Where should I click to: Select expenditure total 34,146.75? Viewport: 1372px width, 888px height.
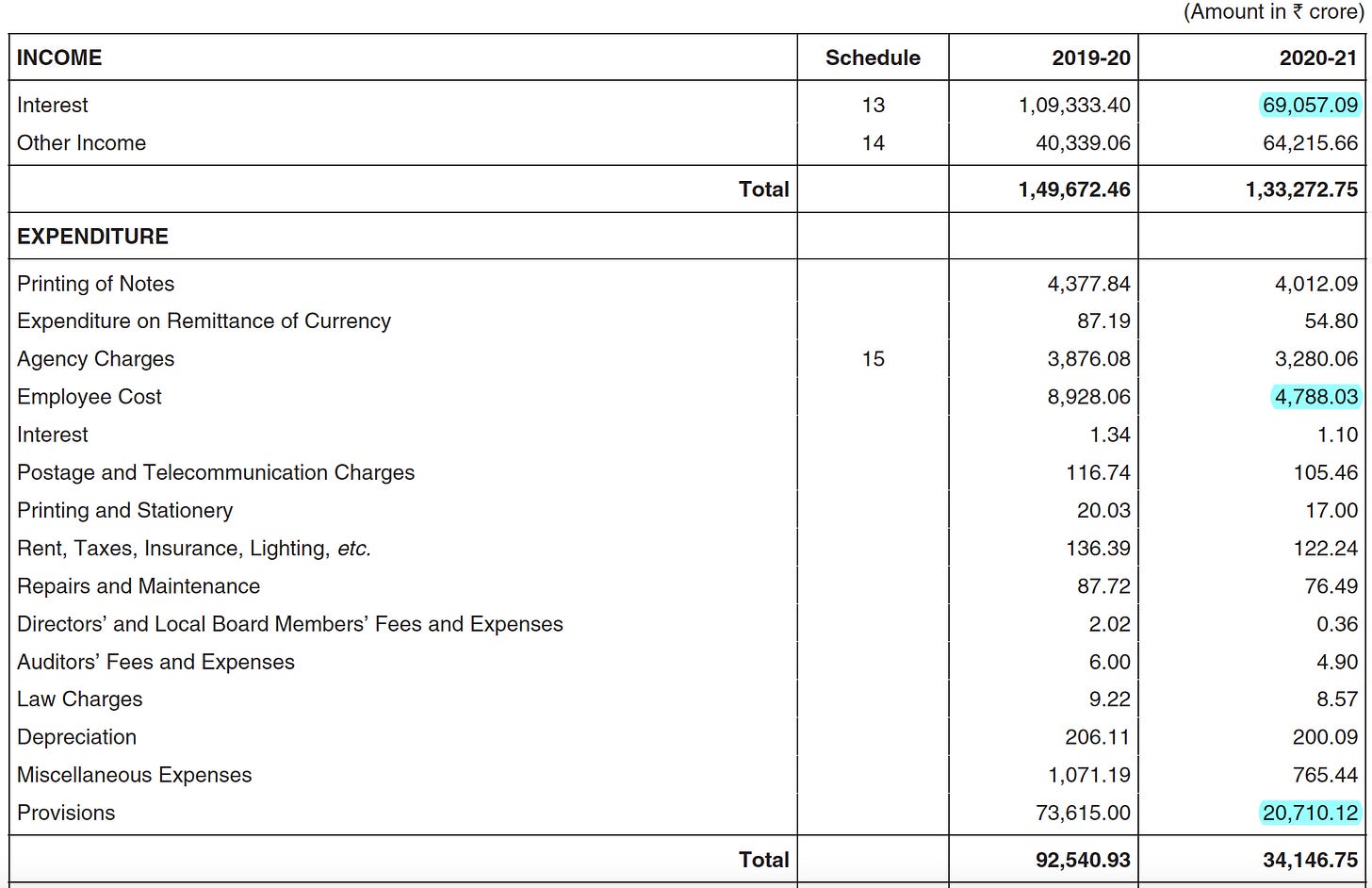[1311, 860]
